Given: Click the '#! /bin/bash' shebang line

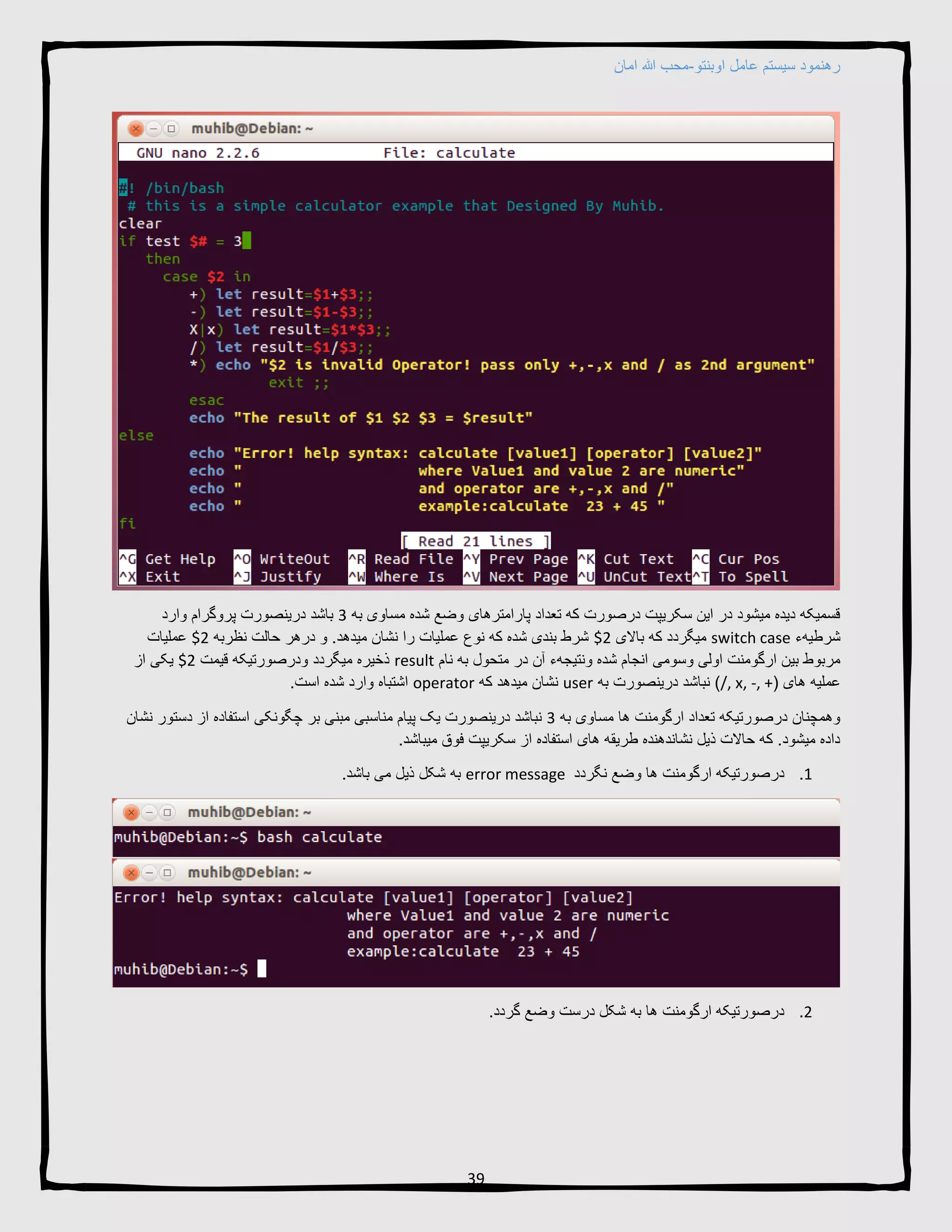Looking at the screenshot, I should pos(172,188).
